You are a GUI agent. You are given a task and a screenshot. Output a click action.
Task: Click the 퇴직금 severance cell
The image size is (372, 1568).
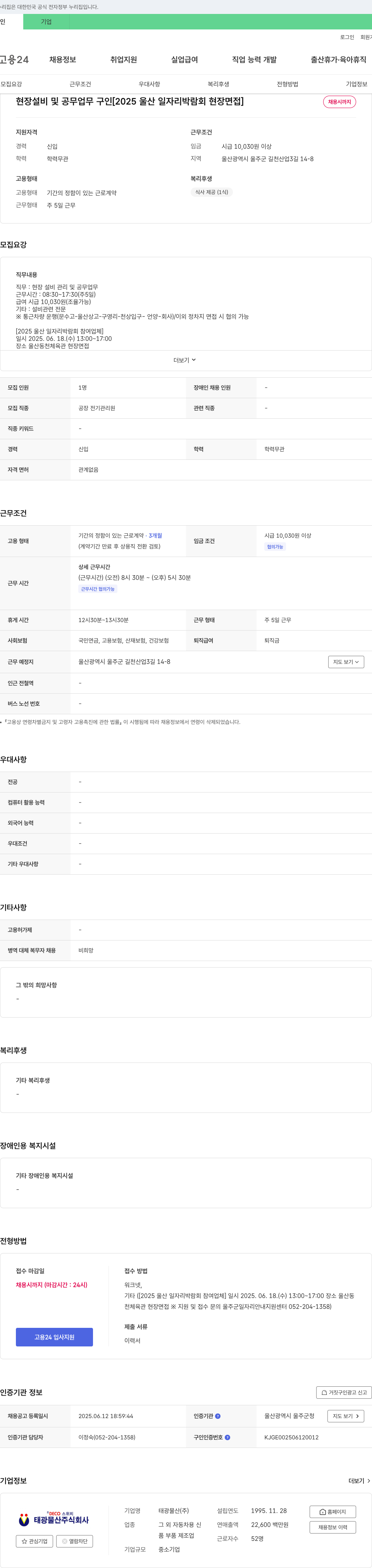tap(272, 641)
